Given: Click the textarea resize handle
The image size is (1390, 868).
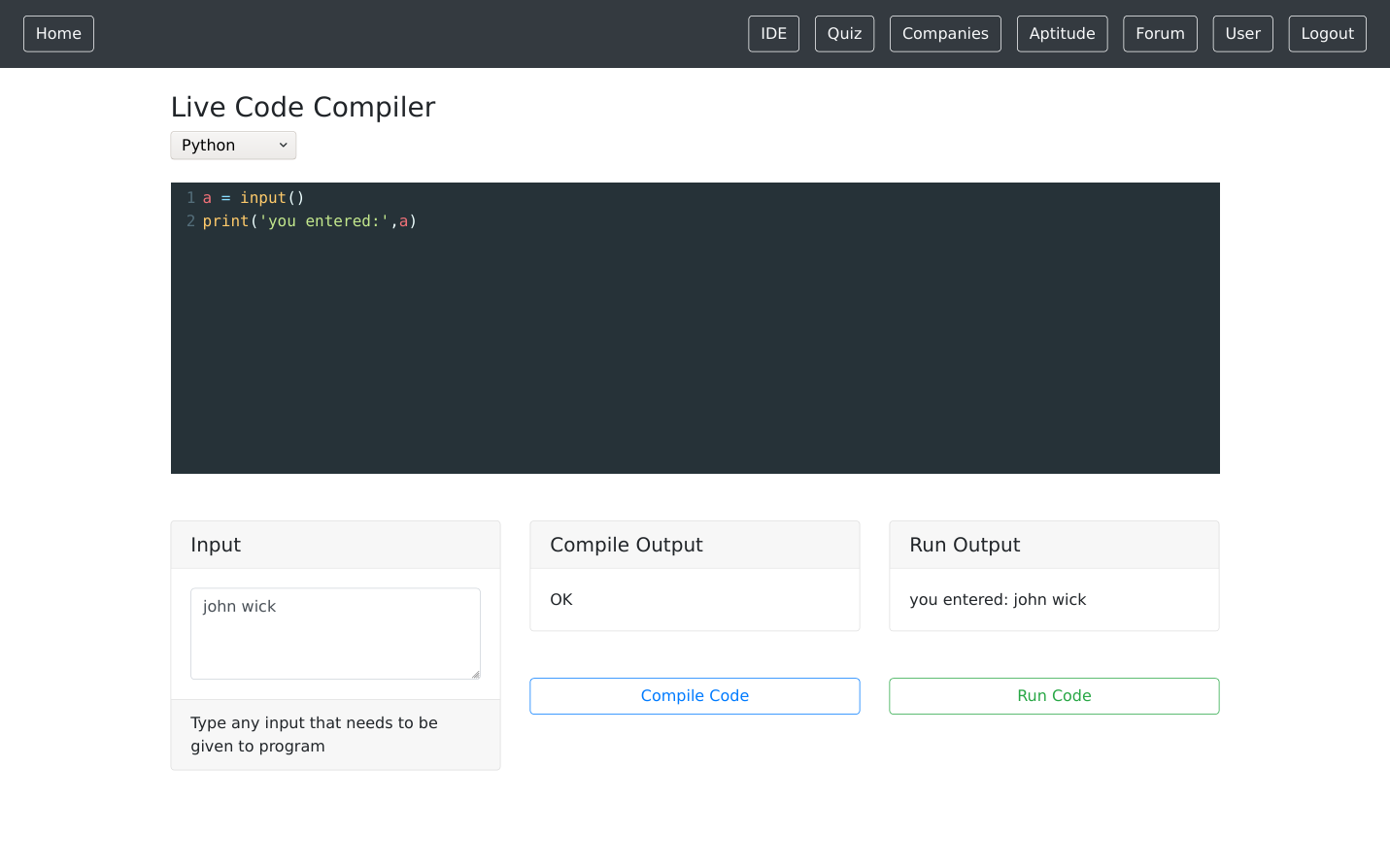Looking at the screenshot, I should coord(475,674).
